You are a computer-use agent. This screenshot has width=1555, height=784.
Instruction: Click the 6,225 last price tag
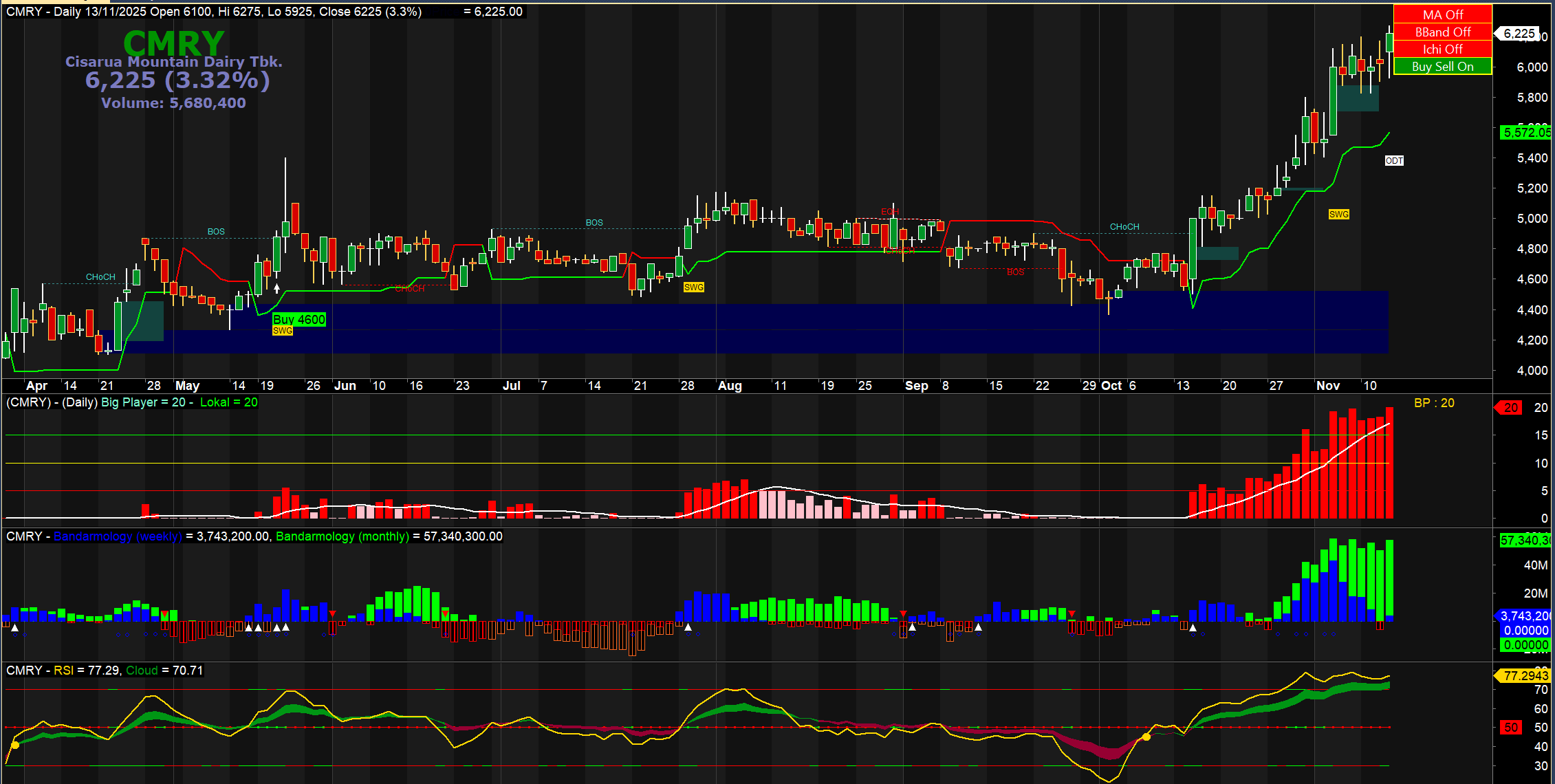click(1518, 33)
